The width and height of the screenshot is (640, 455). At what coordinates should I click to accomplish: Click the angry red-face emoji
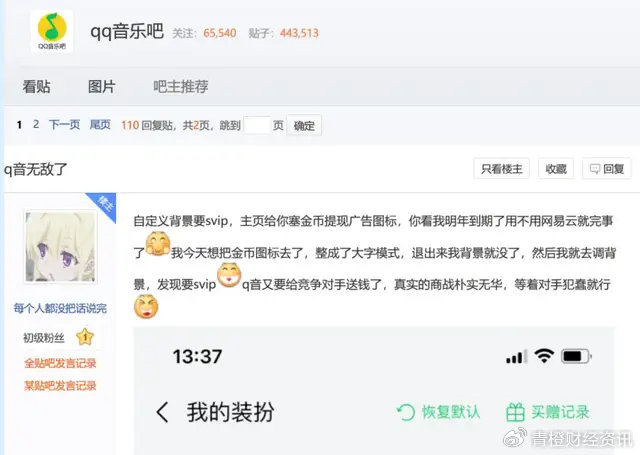click(x=146, y=306)
